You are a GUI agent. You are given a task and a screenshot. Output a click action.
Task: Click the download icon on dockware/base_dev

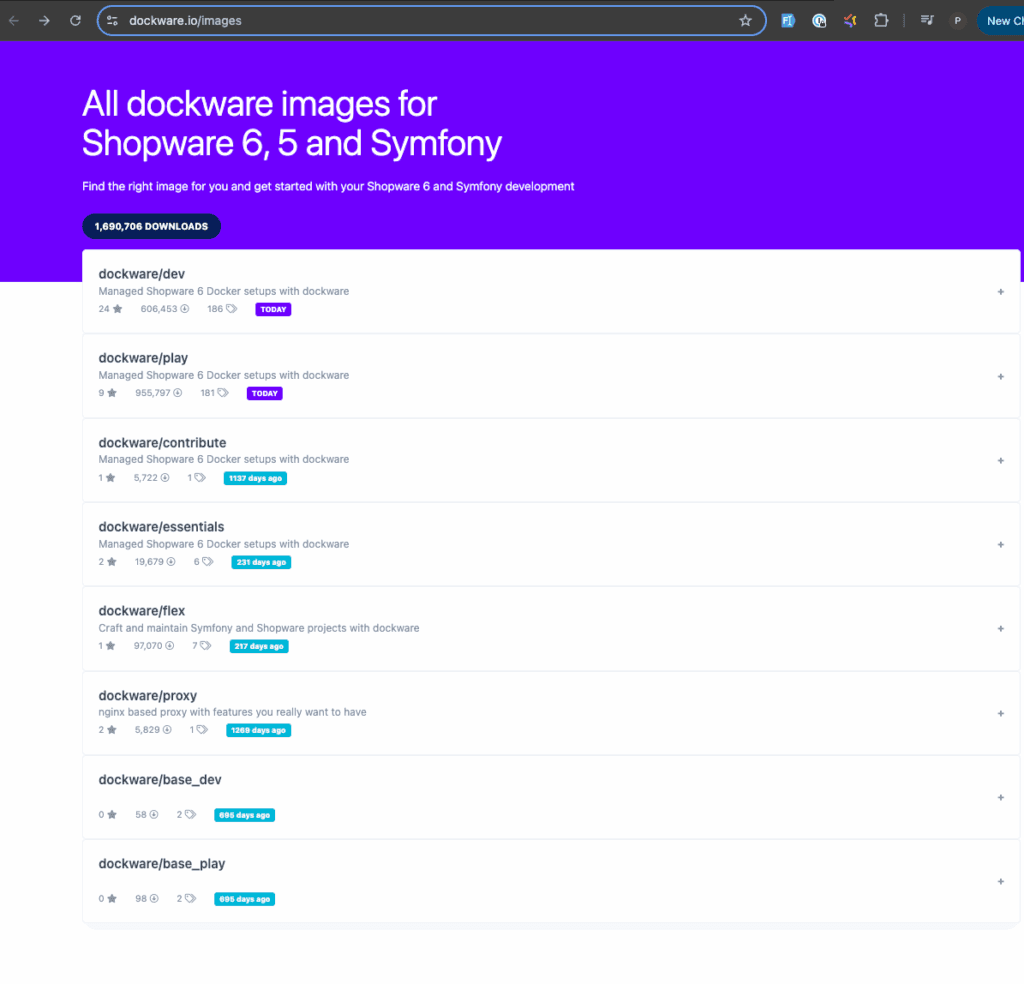tap(154, 815)
